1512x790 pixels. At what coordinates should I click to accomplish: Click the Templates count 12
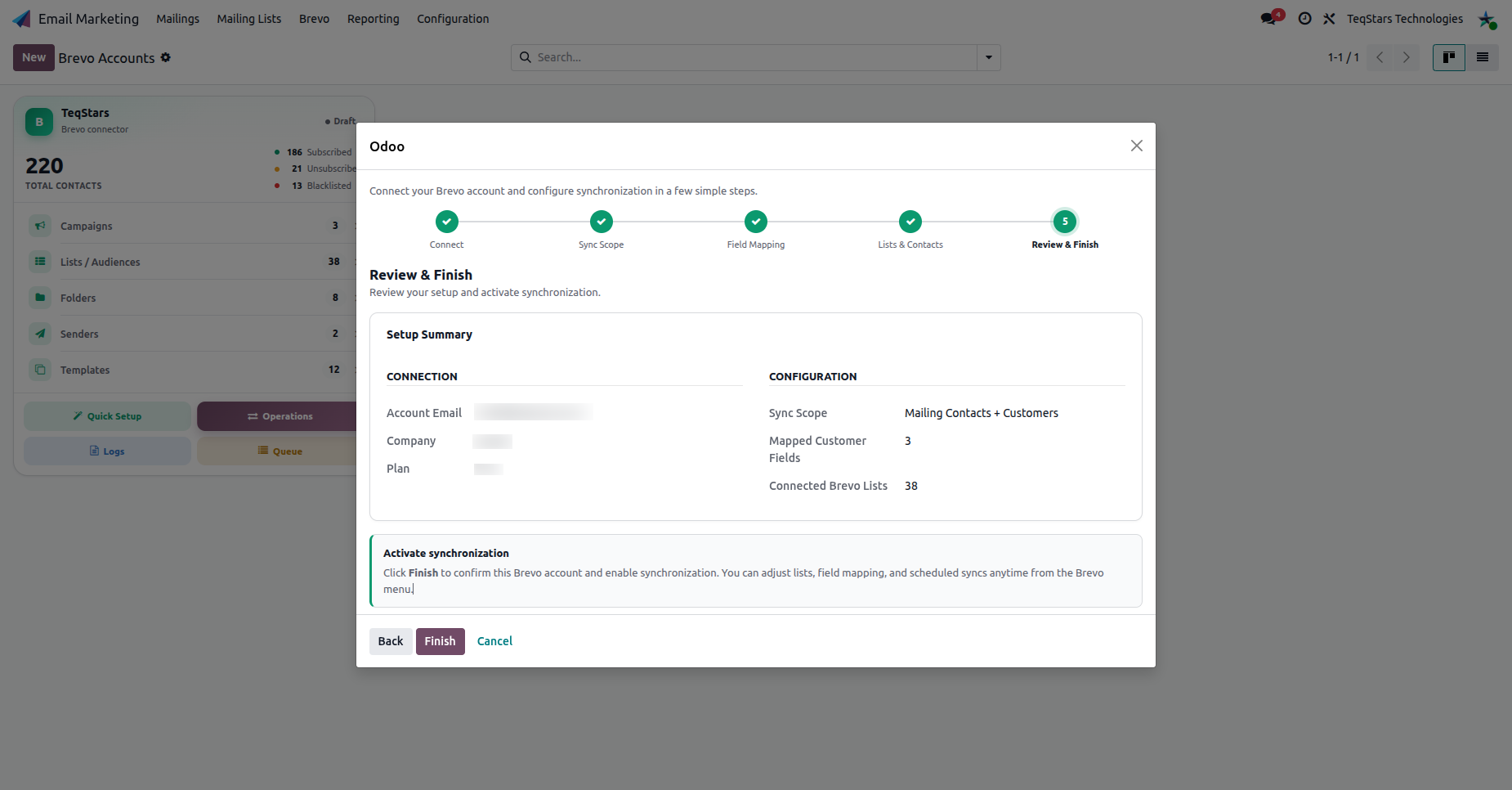point(334,370)
